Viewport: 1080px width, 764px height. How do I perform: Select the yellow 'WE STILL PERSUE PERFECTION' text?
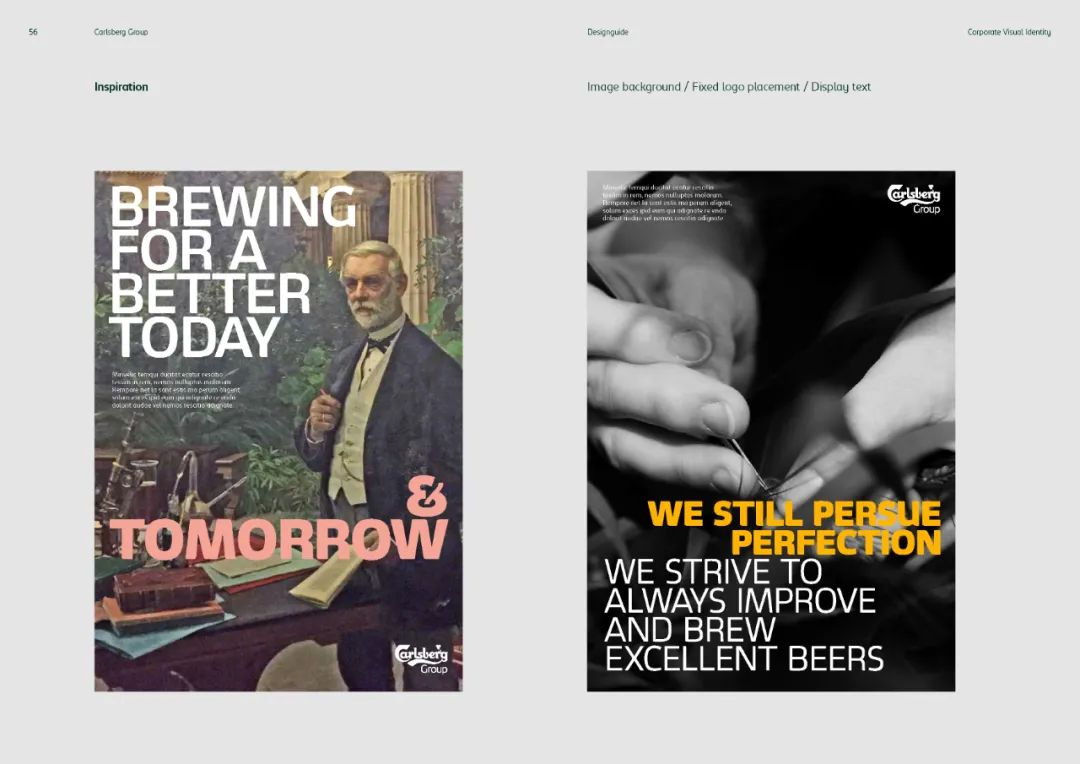coord(794,528)
